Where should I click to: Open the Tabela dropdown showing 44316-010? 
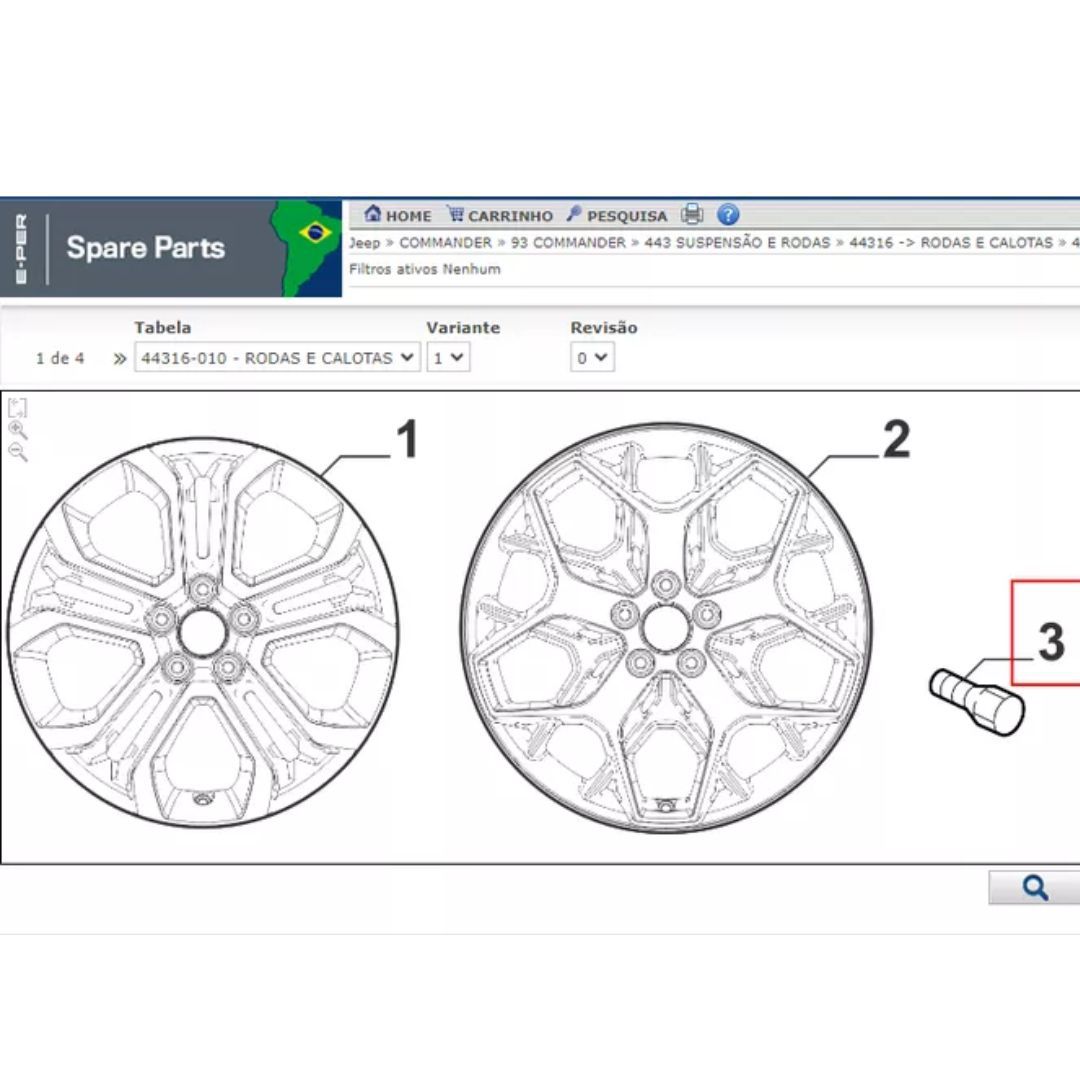(x=278, y=357)
